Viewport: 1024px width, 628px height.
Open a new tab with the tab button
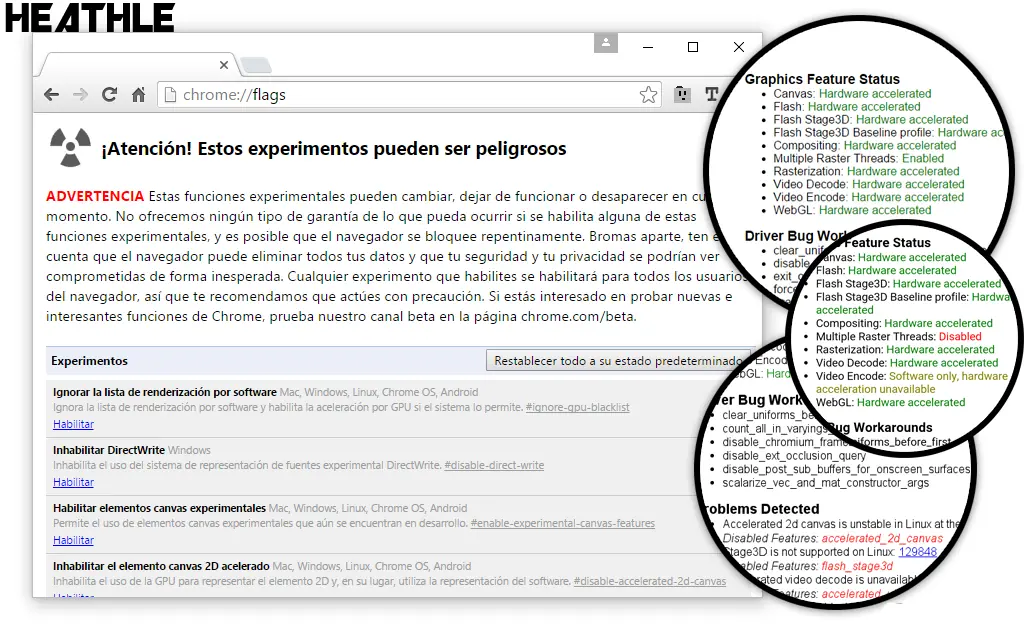click(255, 65)
